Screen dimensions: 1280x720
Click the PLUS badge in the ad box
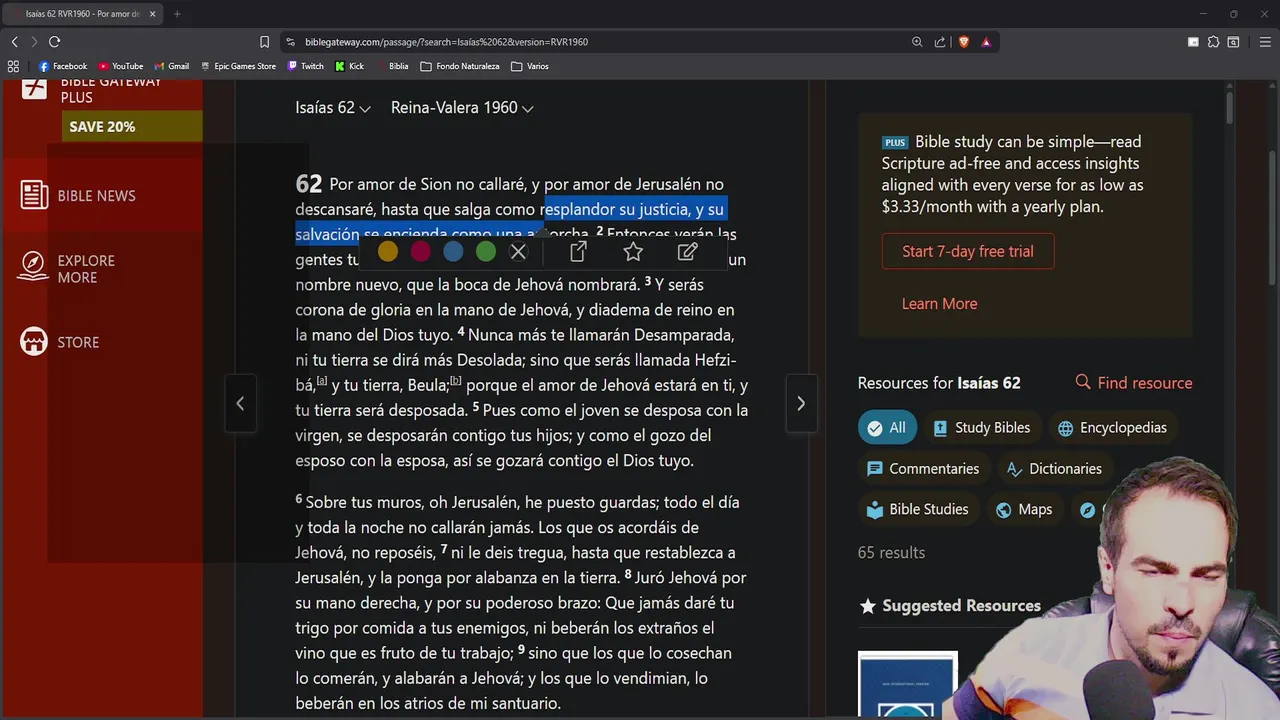(895, 143)
